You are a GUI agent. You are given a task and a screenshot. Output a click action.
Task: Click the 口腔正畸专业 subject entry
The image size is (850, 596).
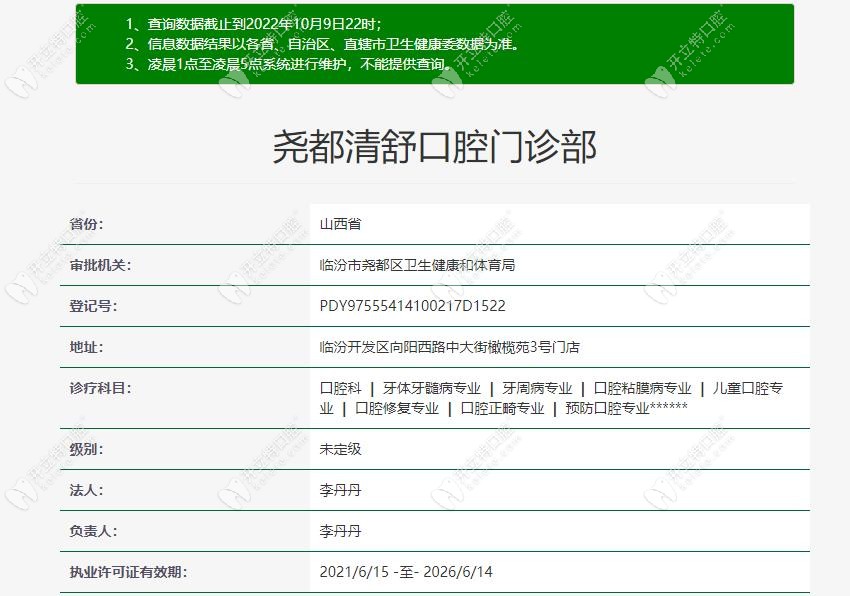(502, 408)
